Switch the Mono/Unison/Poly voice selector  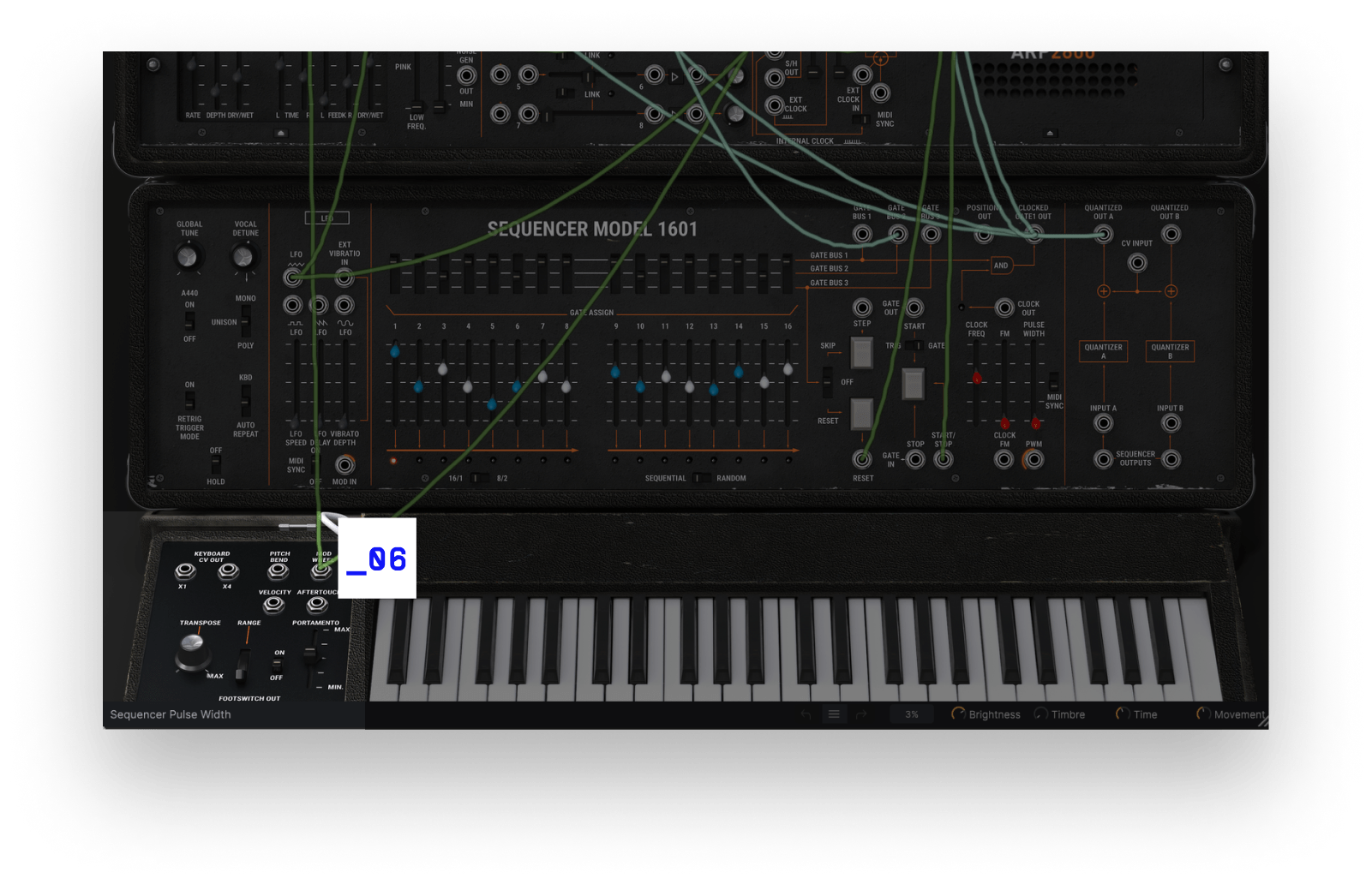coord(246,322)
